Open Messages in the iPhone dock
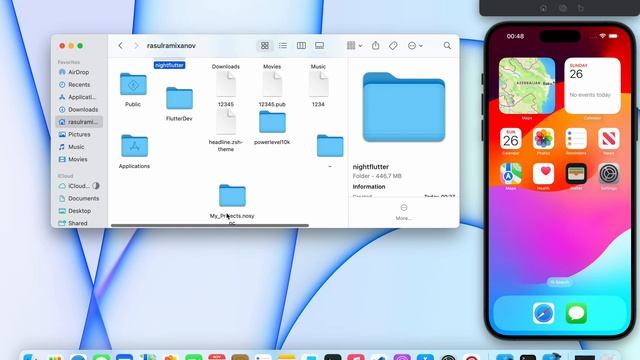This screenshot has height=360, width=640. (576, 313)
